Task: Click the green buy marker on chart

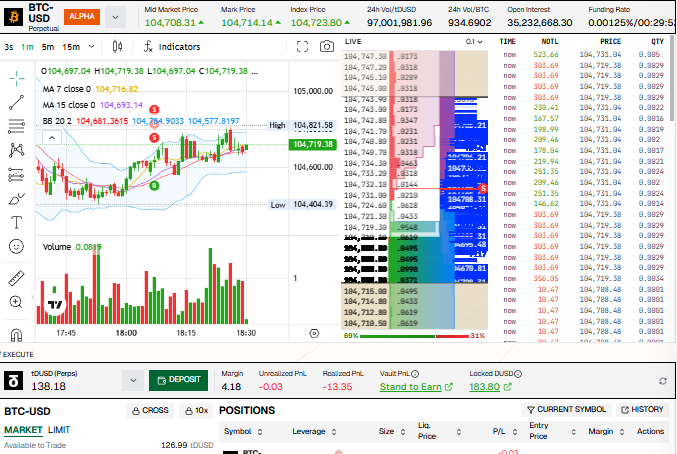Action: (x=154, y=186)
